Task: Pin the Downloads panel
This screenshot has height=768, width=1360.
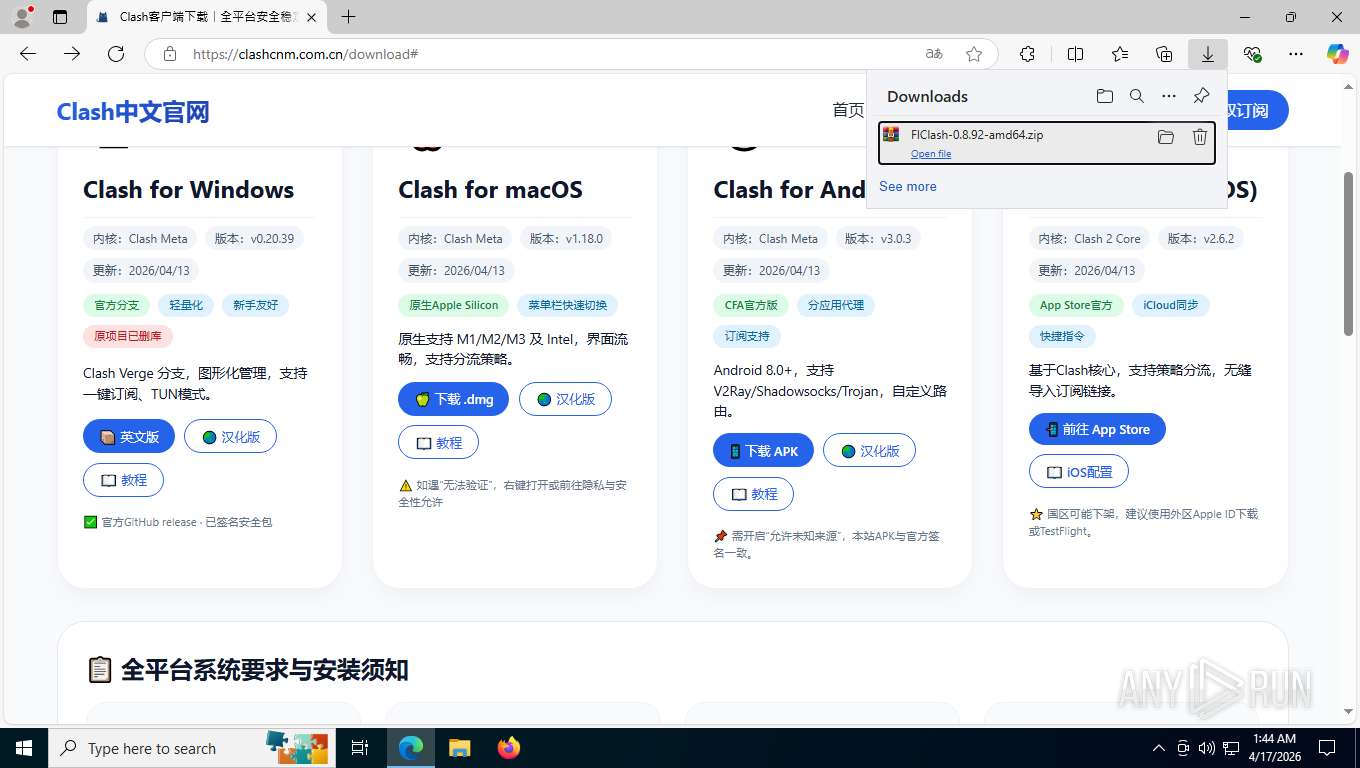Action: click(x=1201, y=96)
